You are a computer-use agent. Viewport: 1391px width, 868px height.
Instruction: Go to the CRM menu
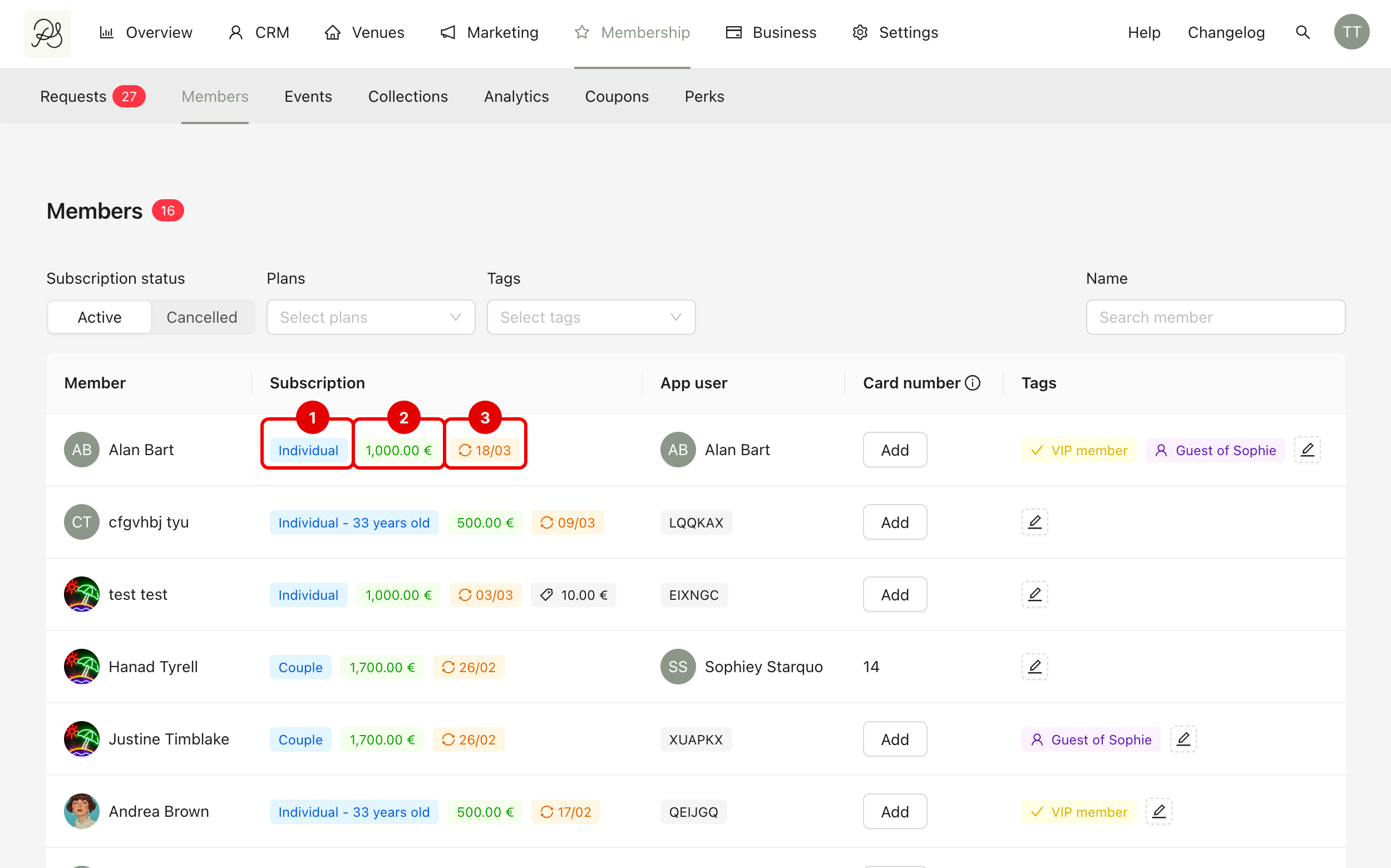tap(259, 32)
